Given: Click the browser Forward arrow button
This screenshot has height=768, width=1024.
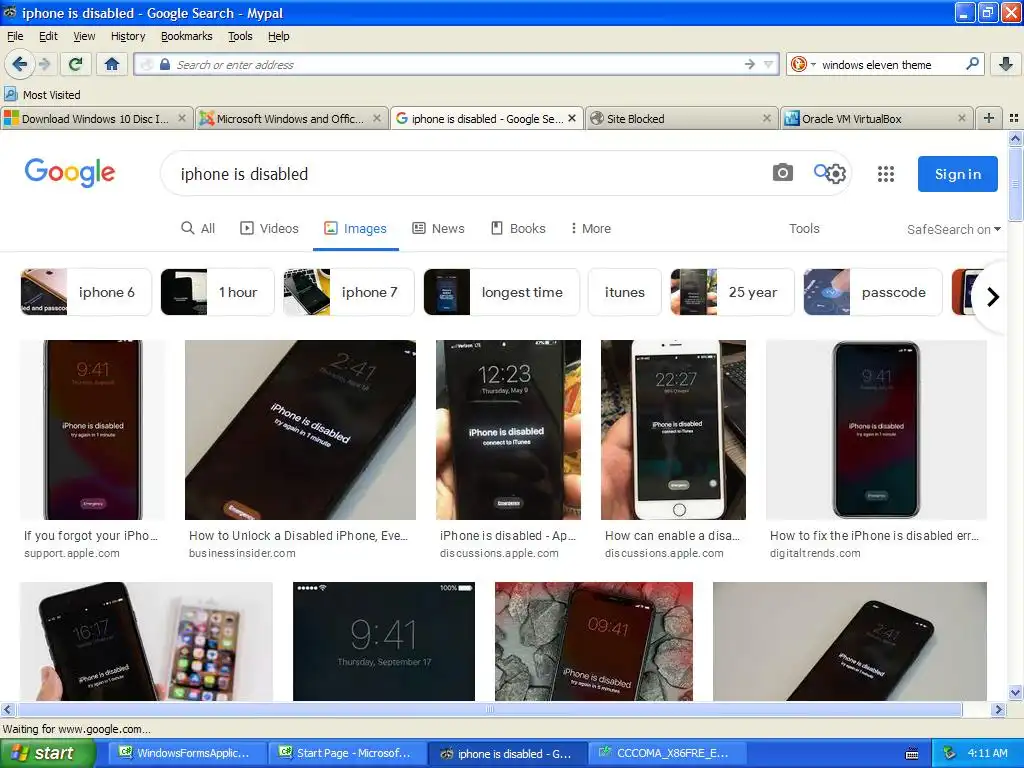Looking at the screenshot, I should tap(44, 64).
